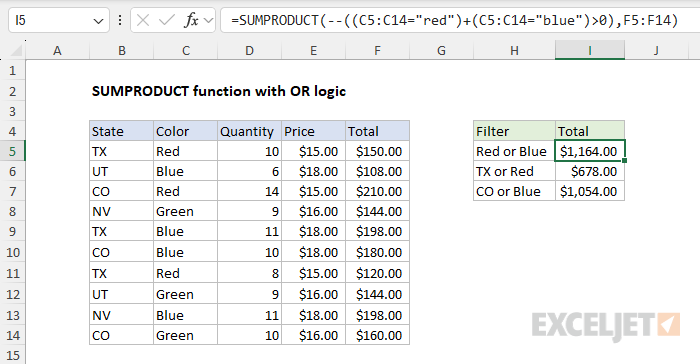The height and width of the screenshot is (364, 700).
Task: Click 'UT' state cell in row 6
Action: click(x=121, y=172)
